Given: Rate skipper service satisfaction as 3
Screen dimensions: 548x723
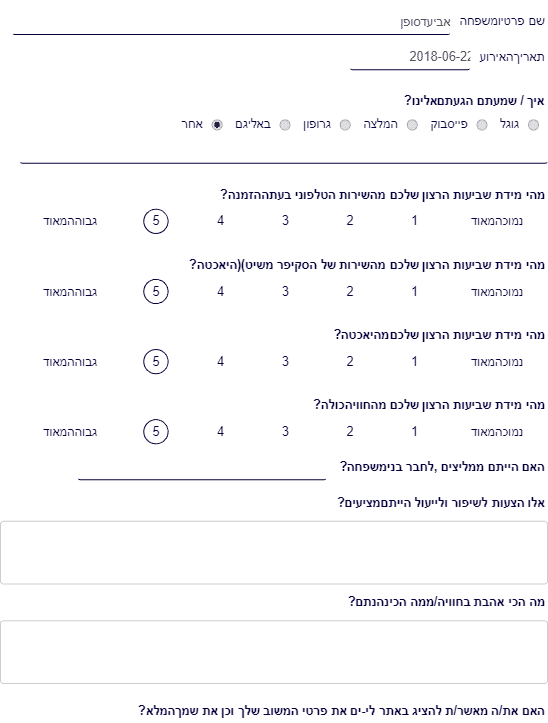Looking at the screenshot, I should (x=285, y=291).
